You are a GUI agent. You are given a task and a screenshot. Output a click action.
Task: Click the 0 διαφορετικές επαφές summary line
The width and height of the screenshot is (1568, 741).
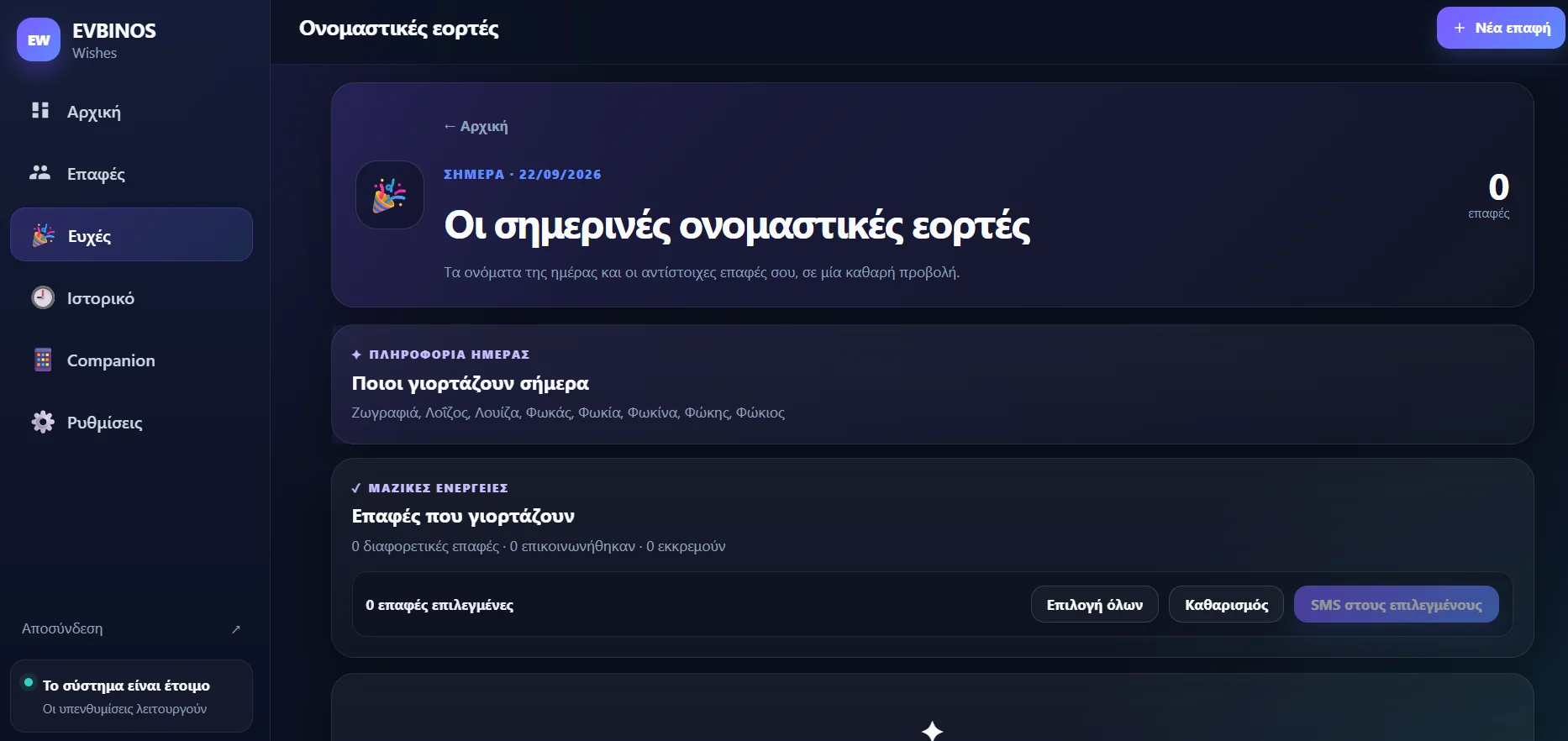point(538,546)
